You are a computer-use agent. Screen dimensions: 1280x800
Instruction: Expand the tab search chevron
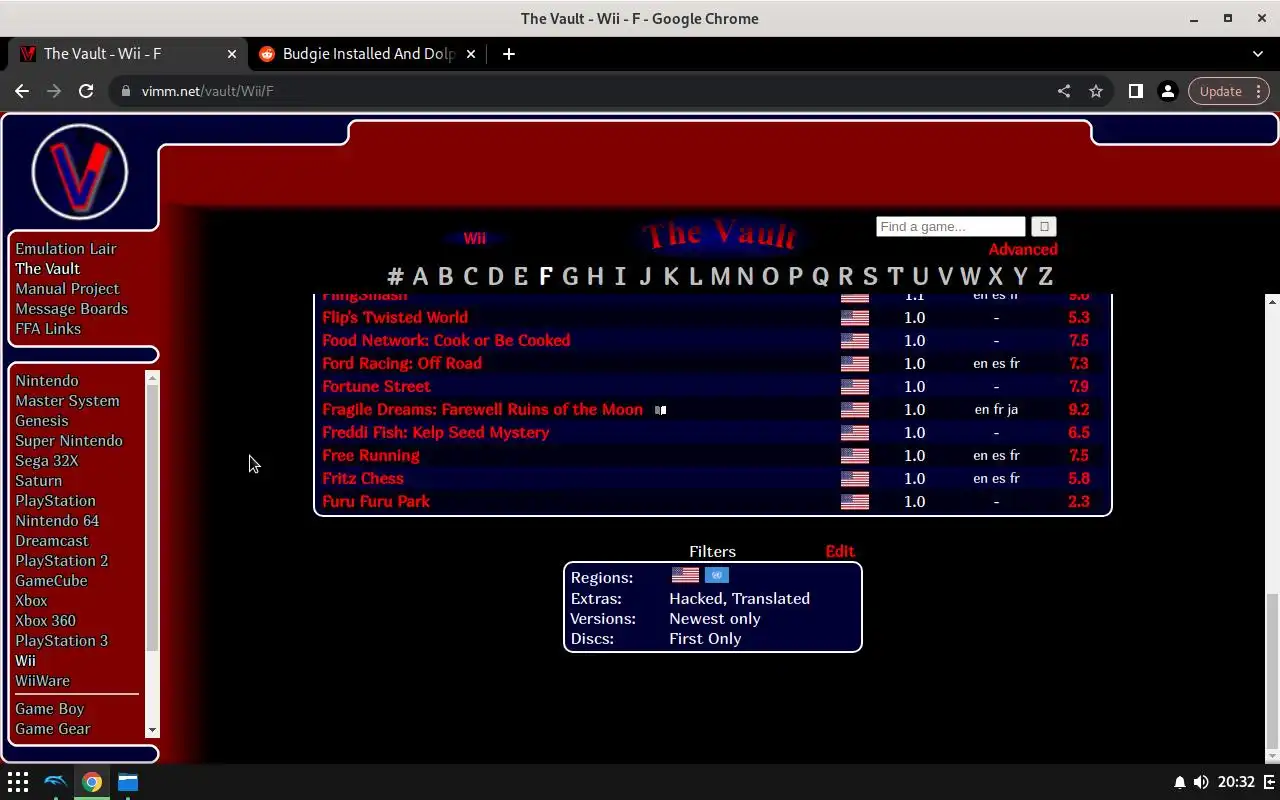point(1258,54)
